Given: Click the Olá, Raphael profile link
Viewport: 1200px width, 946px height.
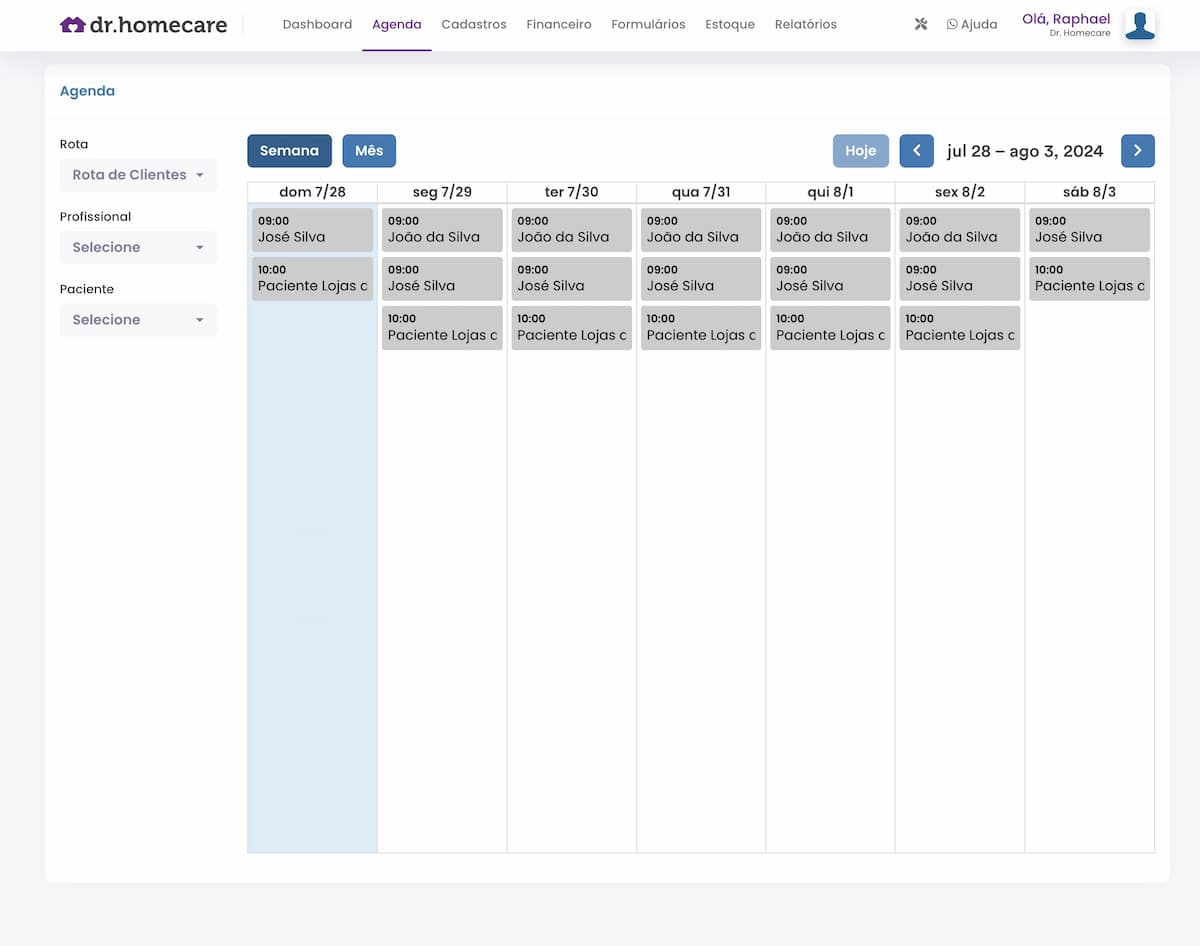Looking at the screenshot, I should [x=1065, y=20].
